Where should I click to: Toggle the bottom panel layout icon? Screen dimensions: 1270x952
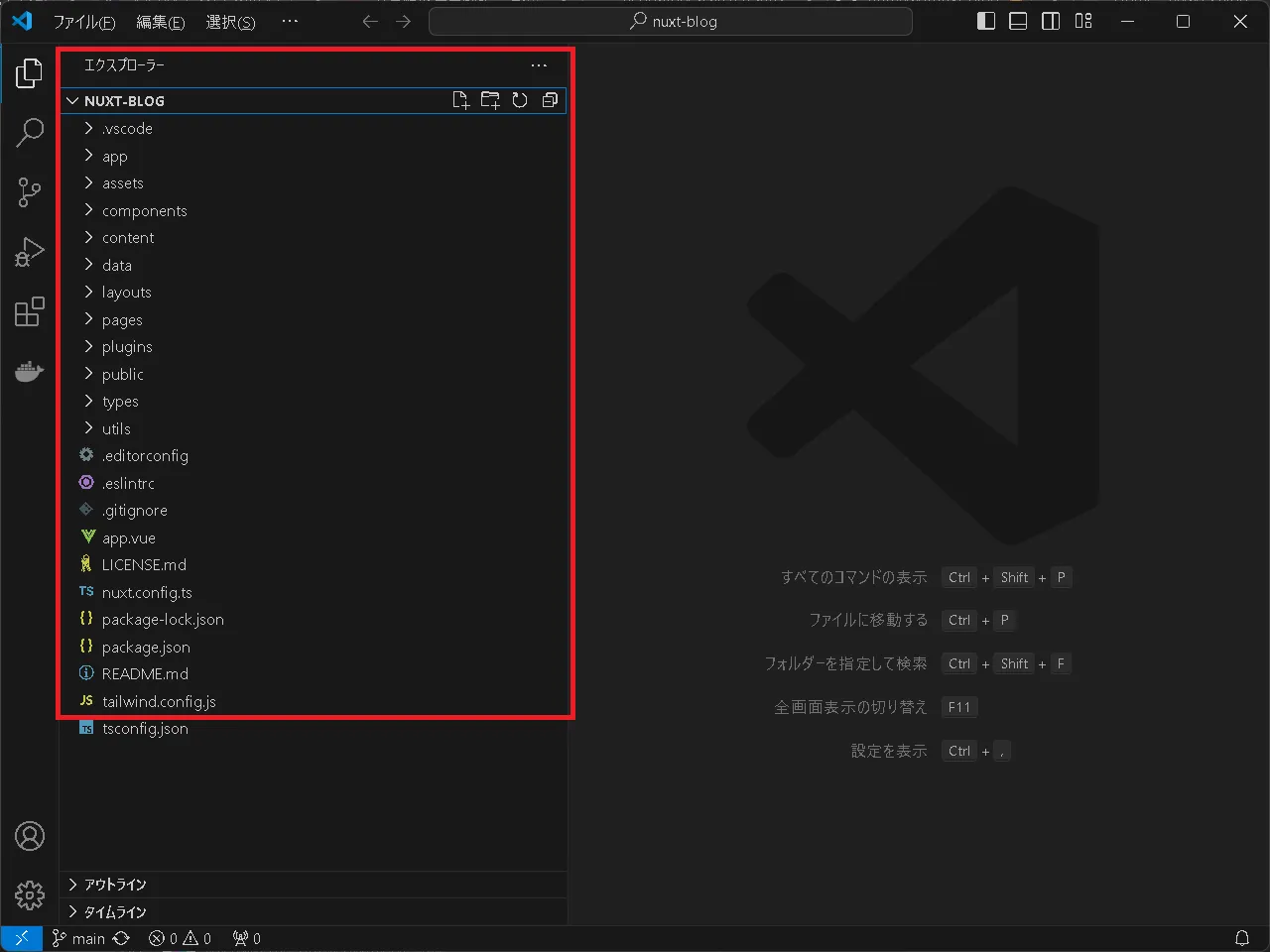1018,21
